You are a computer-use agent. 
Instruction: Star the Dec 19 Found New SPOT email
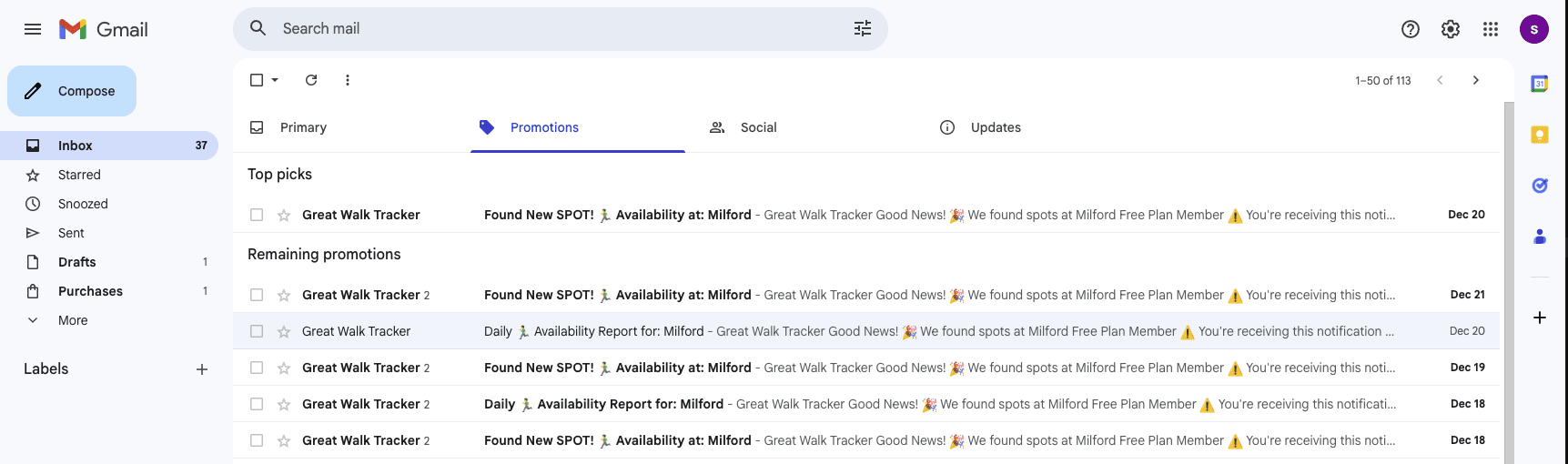pos(284,368)
